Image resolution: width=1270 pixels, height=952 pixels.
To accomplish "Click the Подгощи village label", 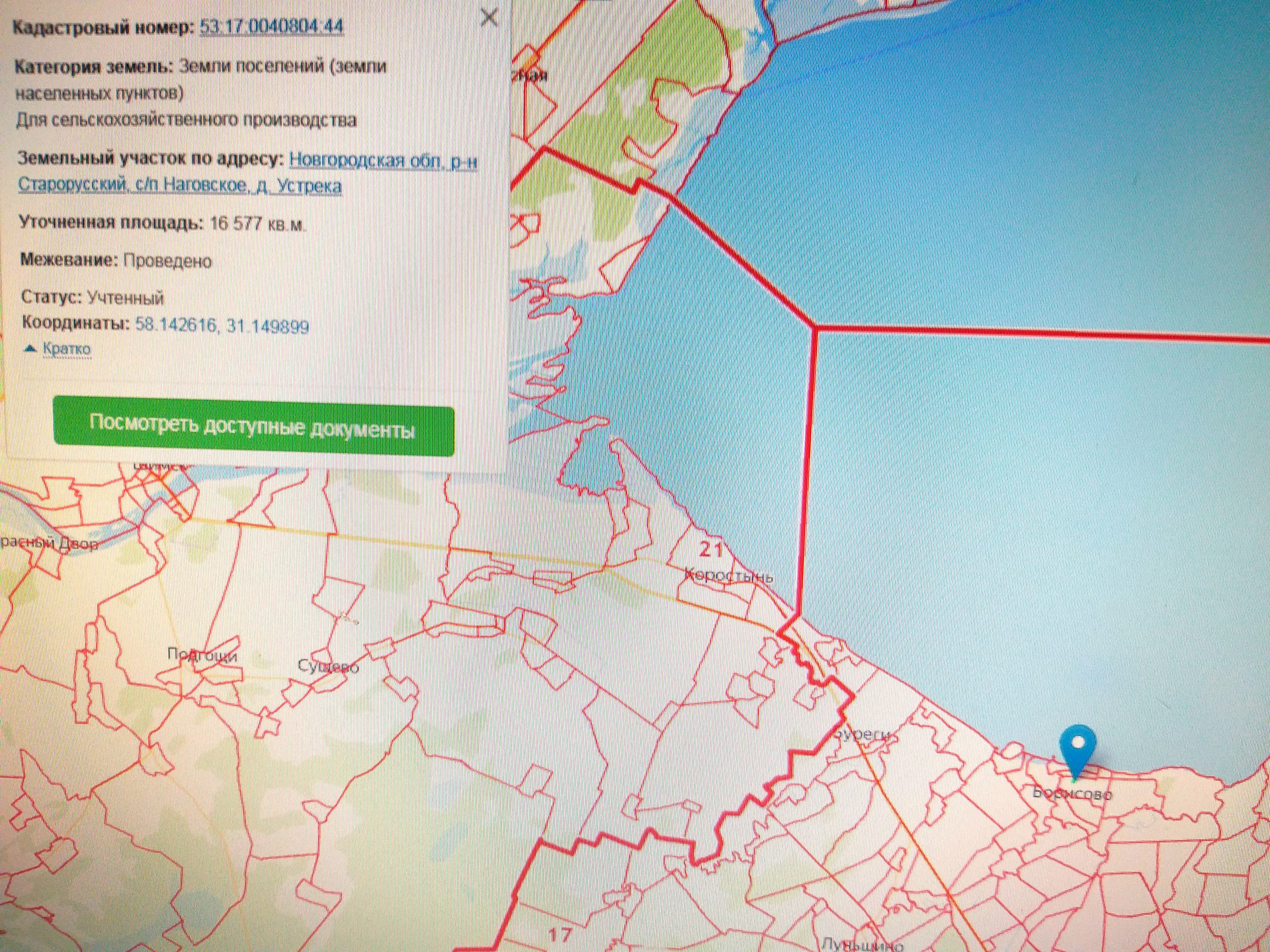I will (202, 655).
